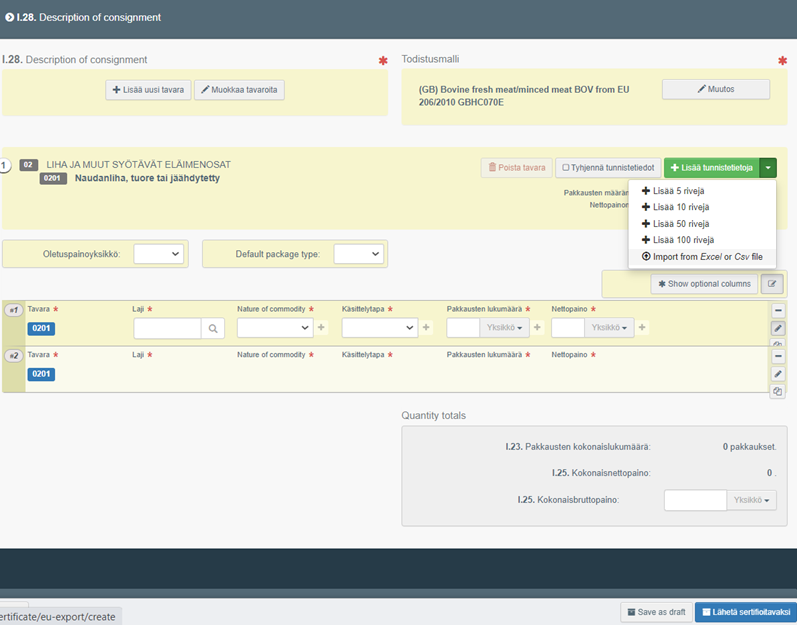Click the pencil edit icon for row #2
This screenshot has width=797, height=625.
tap(777, 373)
